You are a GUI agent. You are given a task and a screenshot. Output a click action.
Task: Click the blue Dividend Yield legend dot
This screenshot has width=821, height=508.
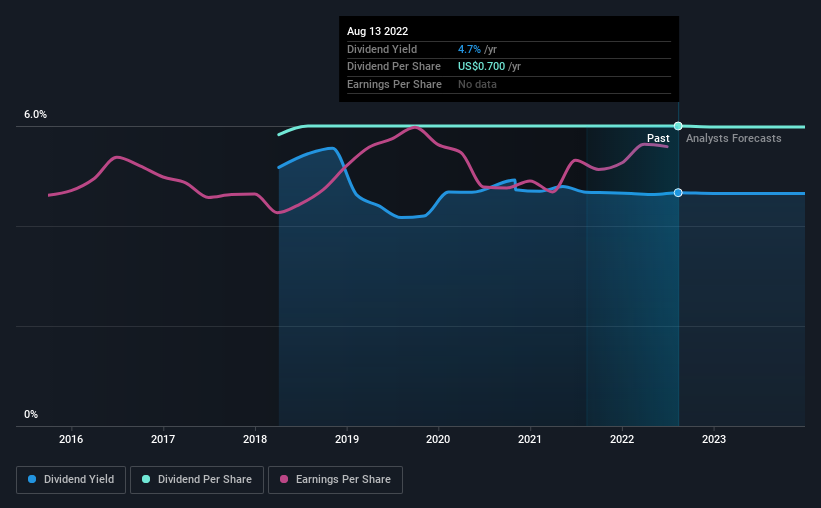pos(32,479)
